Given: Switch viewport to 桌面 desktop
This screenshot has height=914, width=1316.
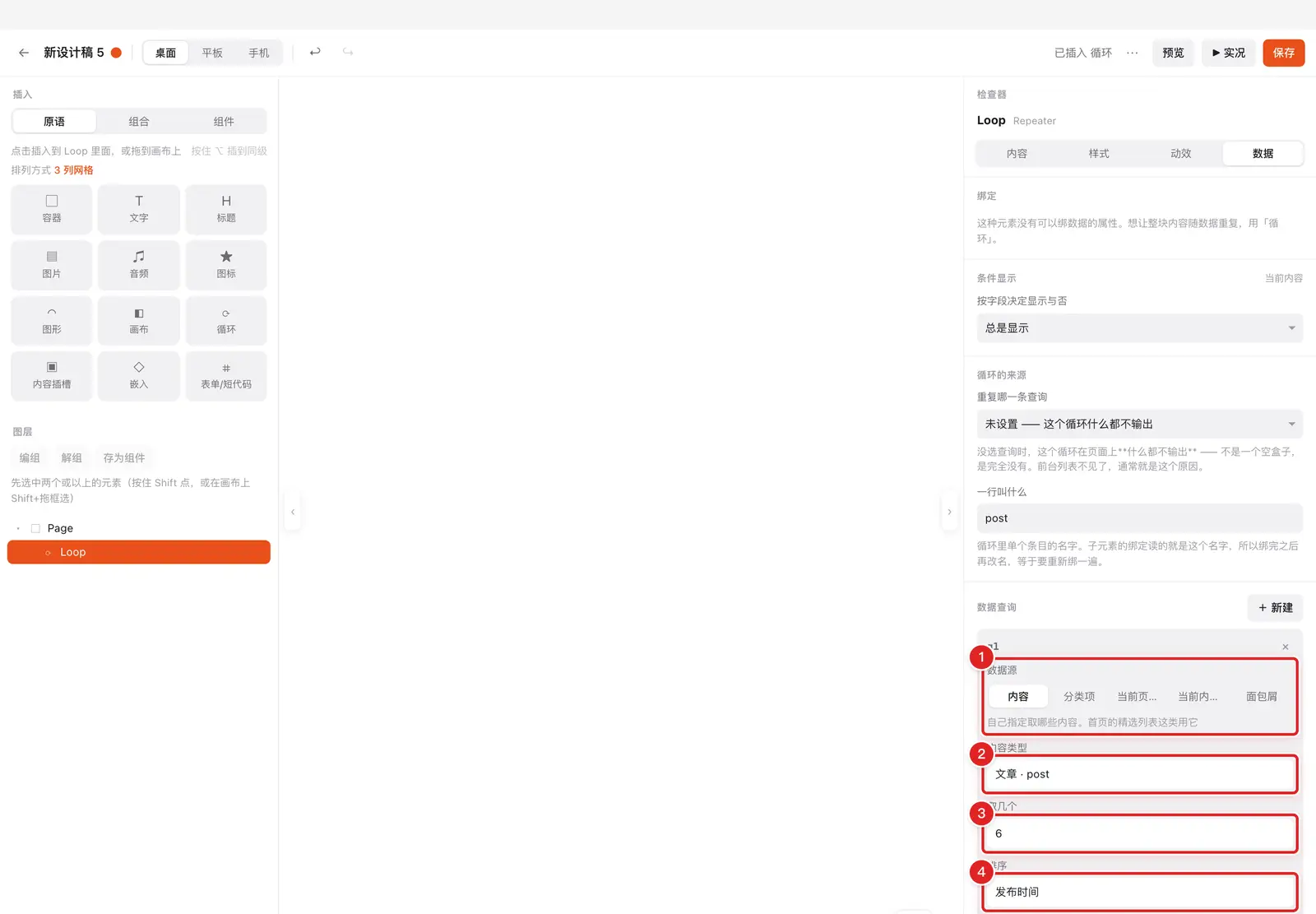Looking at the screenshot, I should [166, 53].
